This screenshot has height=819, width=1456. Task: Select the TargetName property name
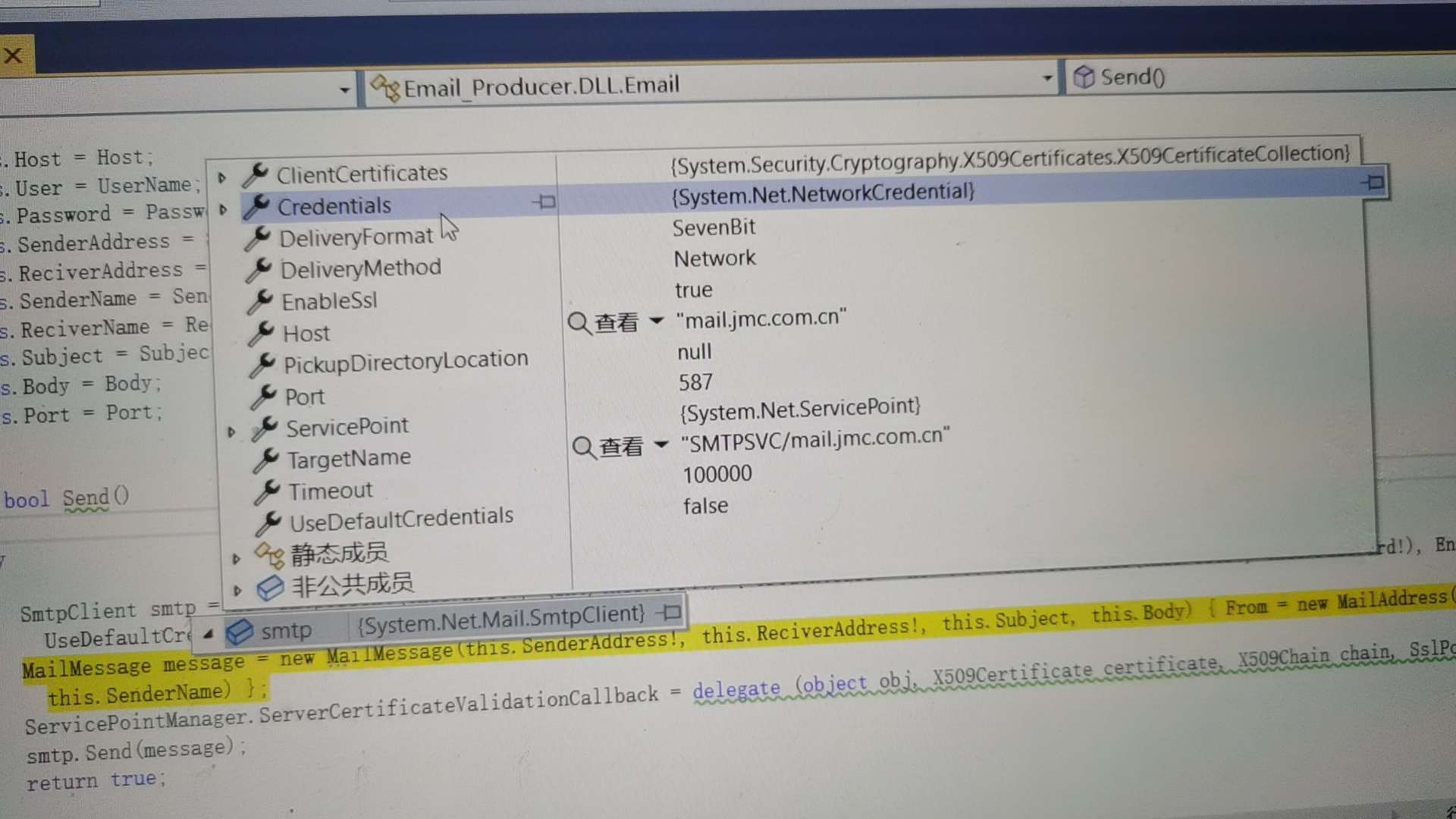pos(349,459)
